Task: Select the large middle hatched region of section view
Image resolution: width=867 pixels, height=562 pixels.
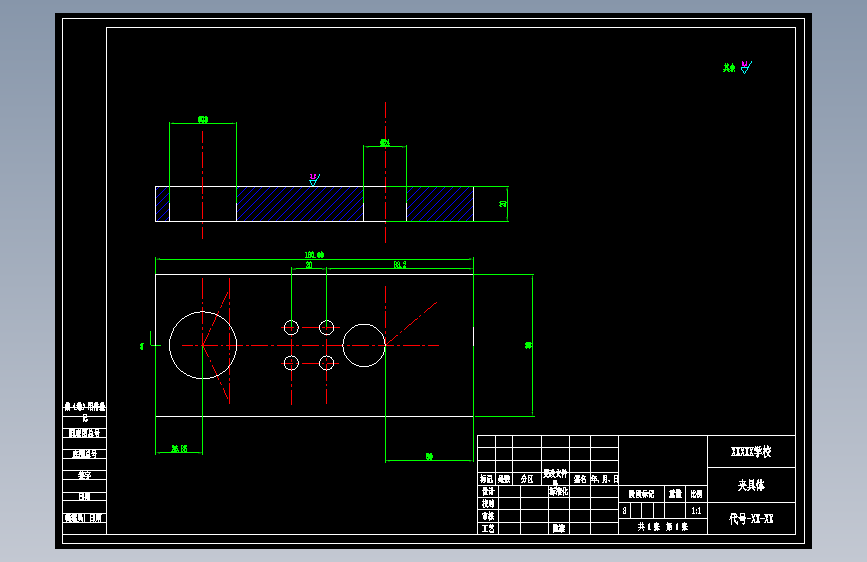Action: click(300, 204)
